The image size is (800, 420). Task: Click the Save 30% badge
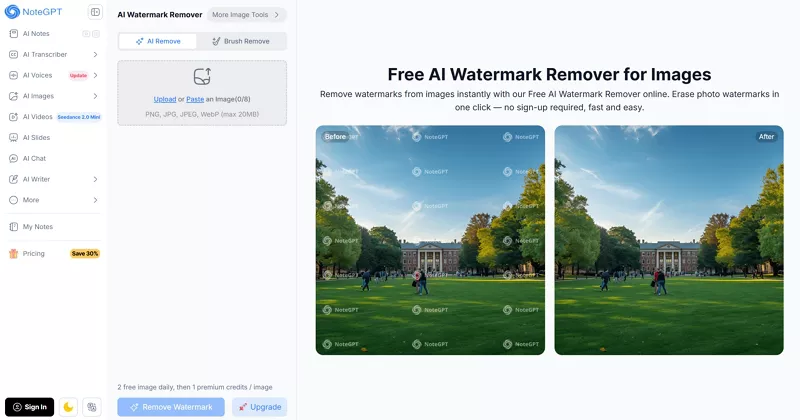click(x=85, y=254)
